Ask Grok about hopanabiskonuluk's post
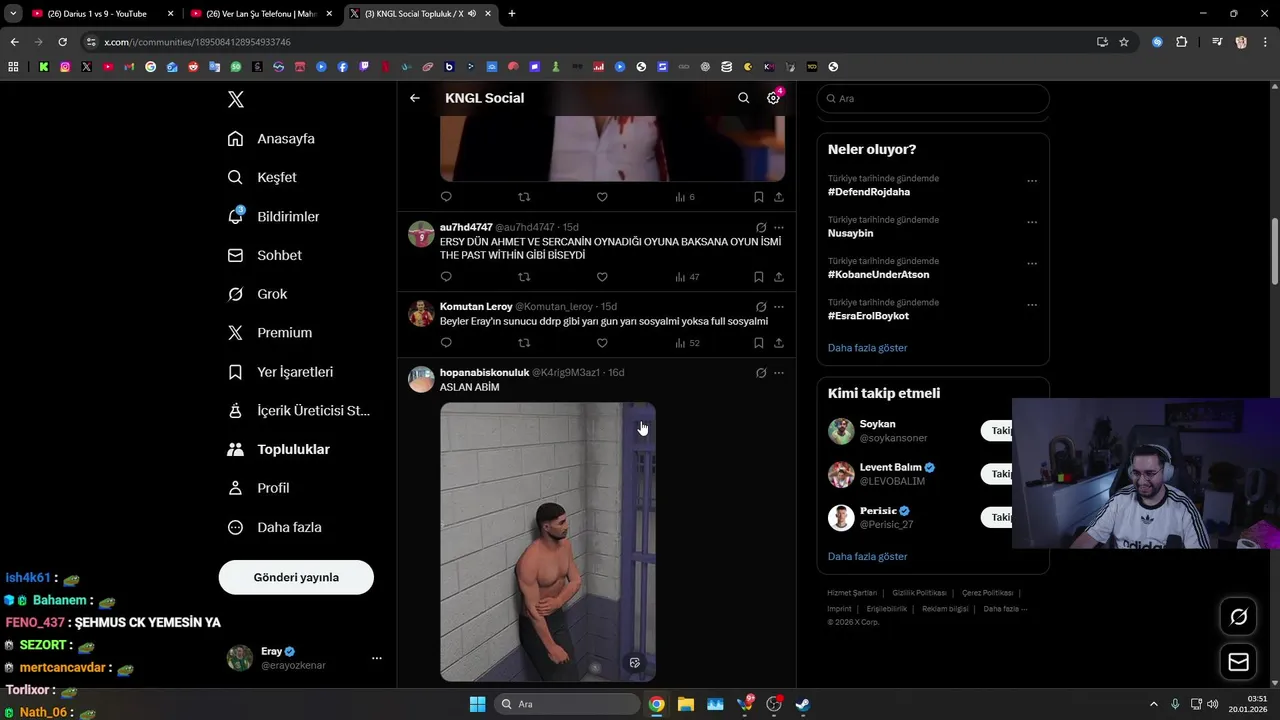 [x=761, y=373]
